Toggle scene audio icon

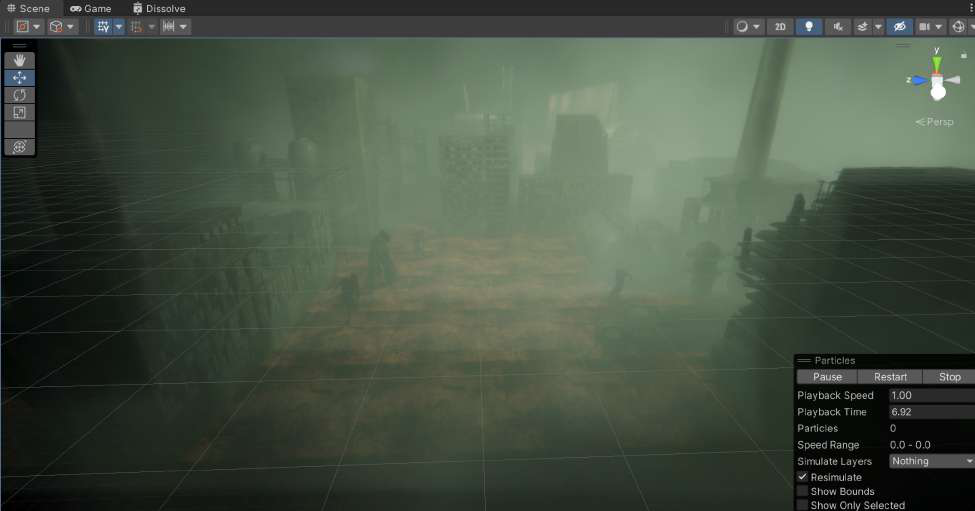point(838,27)
